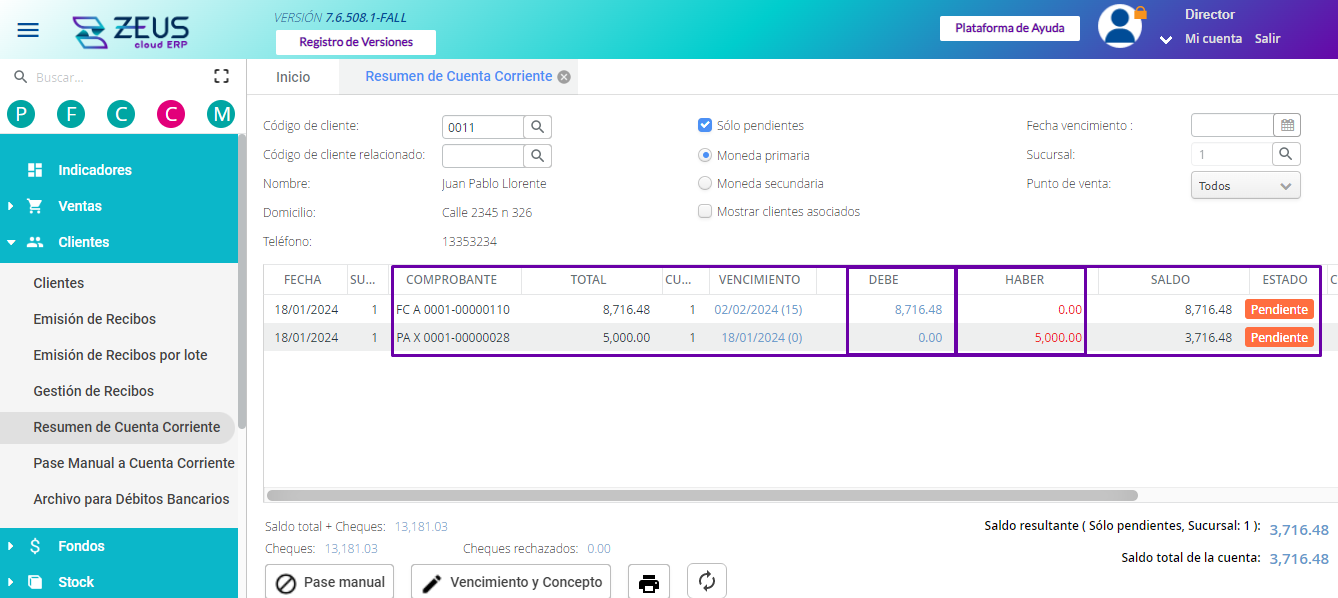This screenshot has height=598, width=1338.
Task: Open the Punto de venta dropdown
Action: click(x=1246, y=186)
